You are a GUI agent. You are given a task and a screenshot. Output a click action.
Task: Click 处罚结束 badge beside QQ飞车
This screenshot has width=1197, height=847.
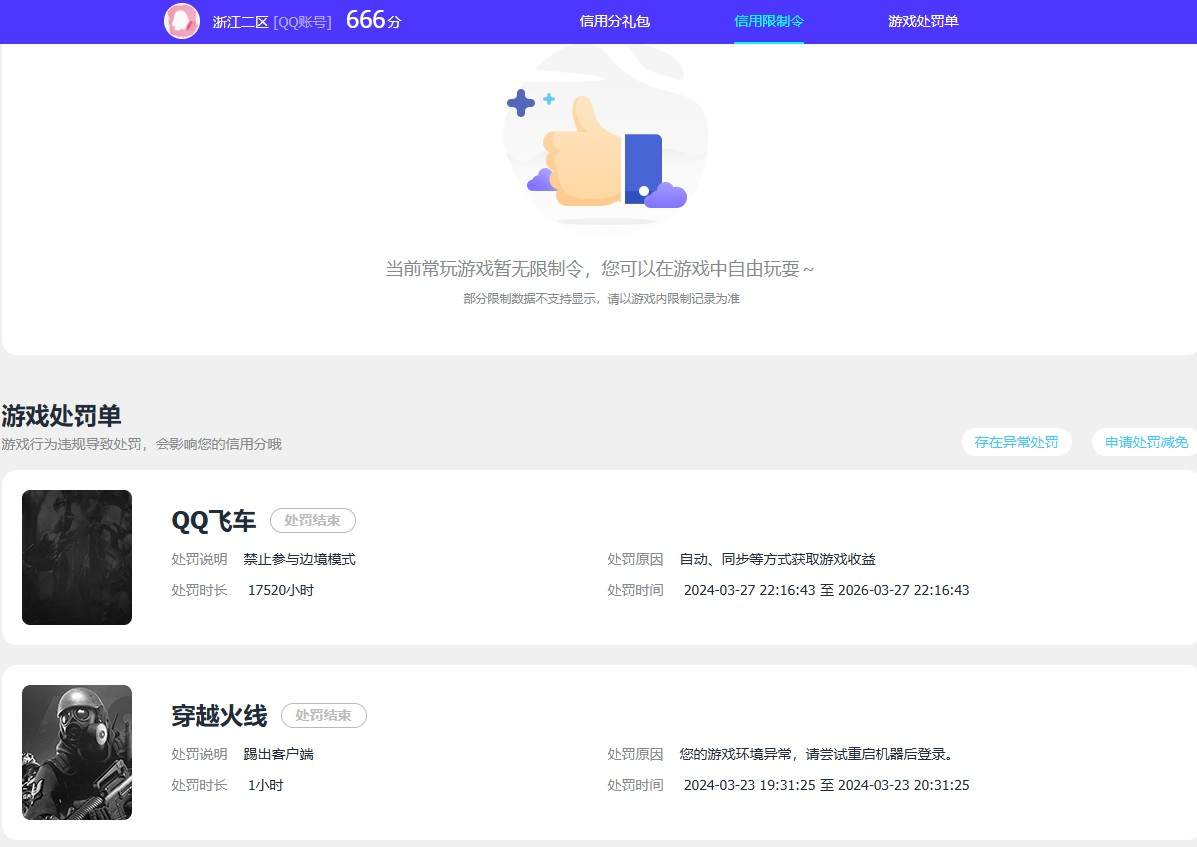point(313,520)
